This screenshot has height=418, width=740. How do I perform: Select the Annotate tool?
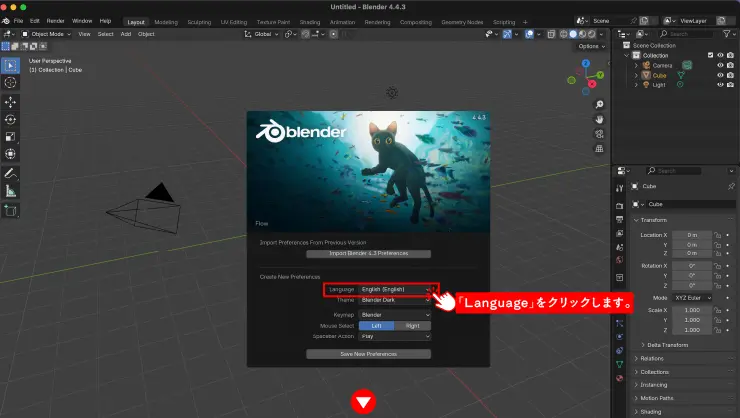point(10,174)
